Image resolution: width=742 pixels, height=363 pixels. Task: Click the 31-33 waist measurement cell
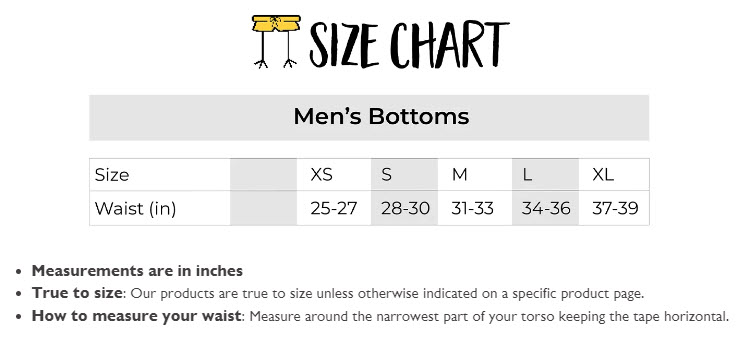[x=475, y=208]
